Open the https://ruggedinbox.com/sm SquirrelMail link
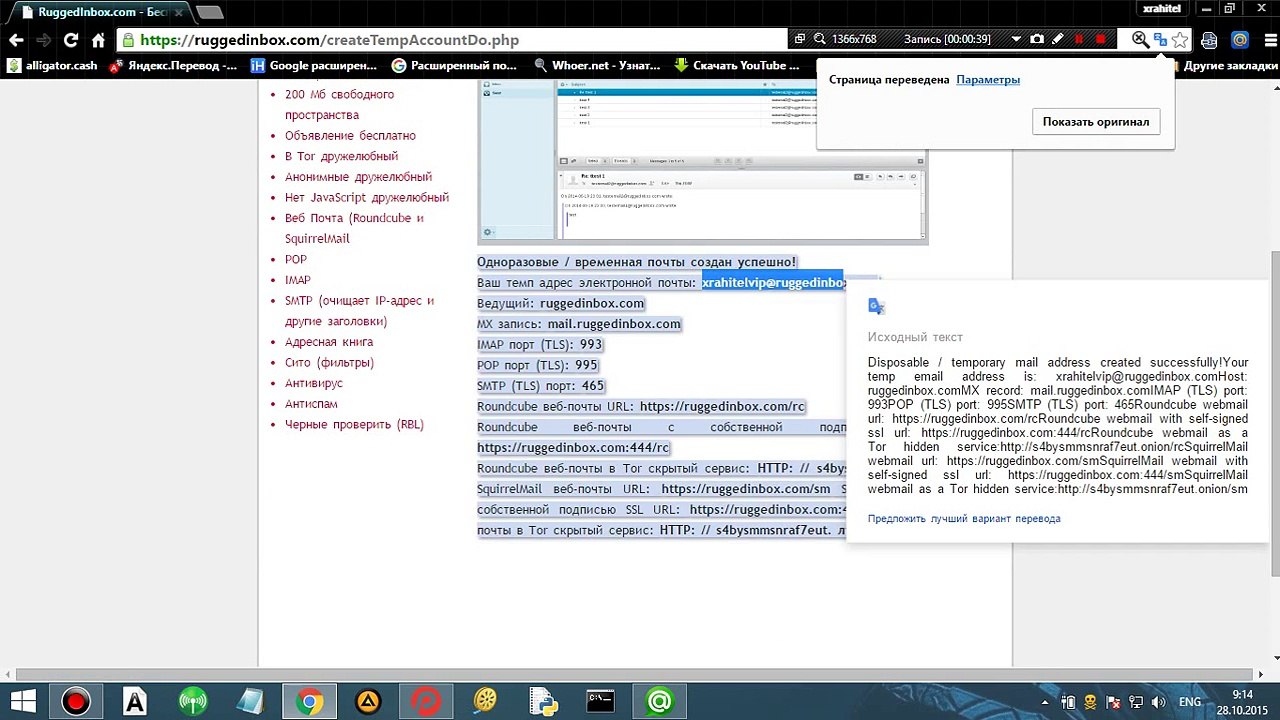This screenshot has height=720, width=1280. click(x=746, y=489)
